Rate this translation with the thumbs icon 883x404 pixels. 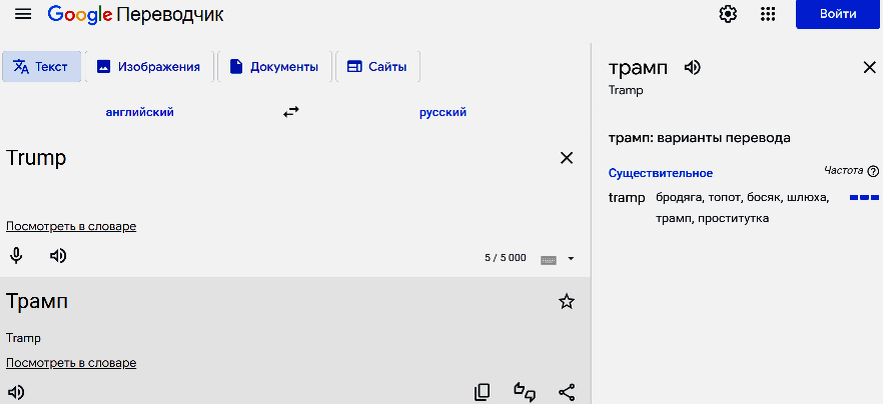[x=525, y=392]
